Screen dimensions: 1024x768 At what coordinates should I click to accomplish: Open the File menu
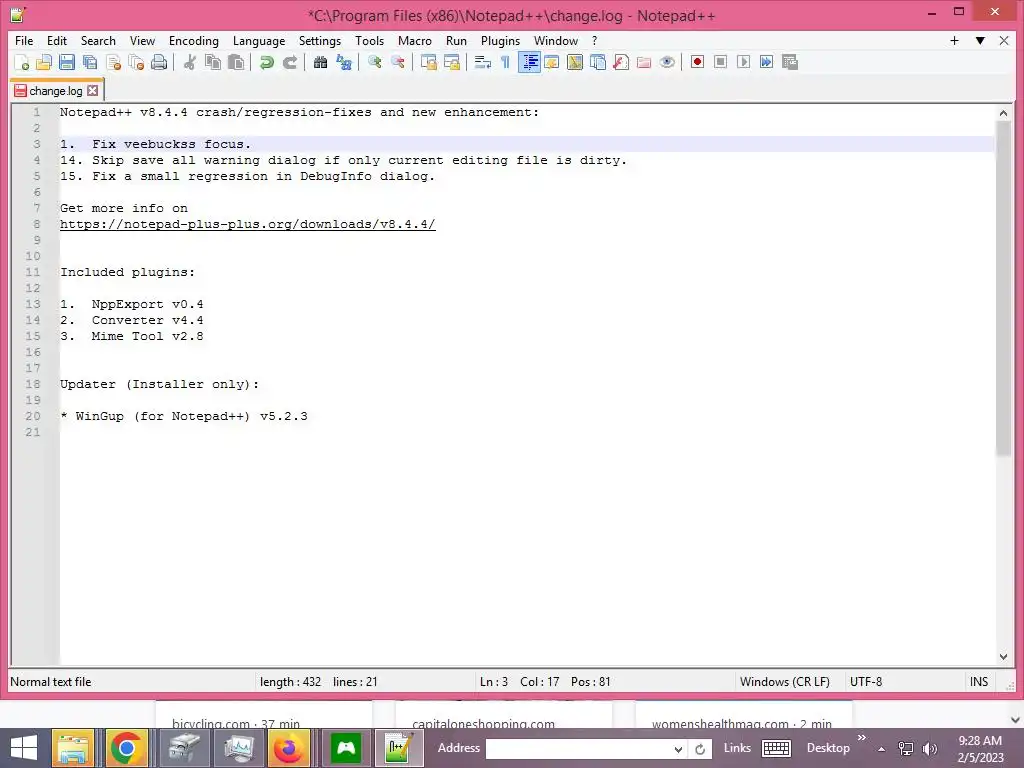pos(24,40)
